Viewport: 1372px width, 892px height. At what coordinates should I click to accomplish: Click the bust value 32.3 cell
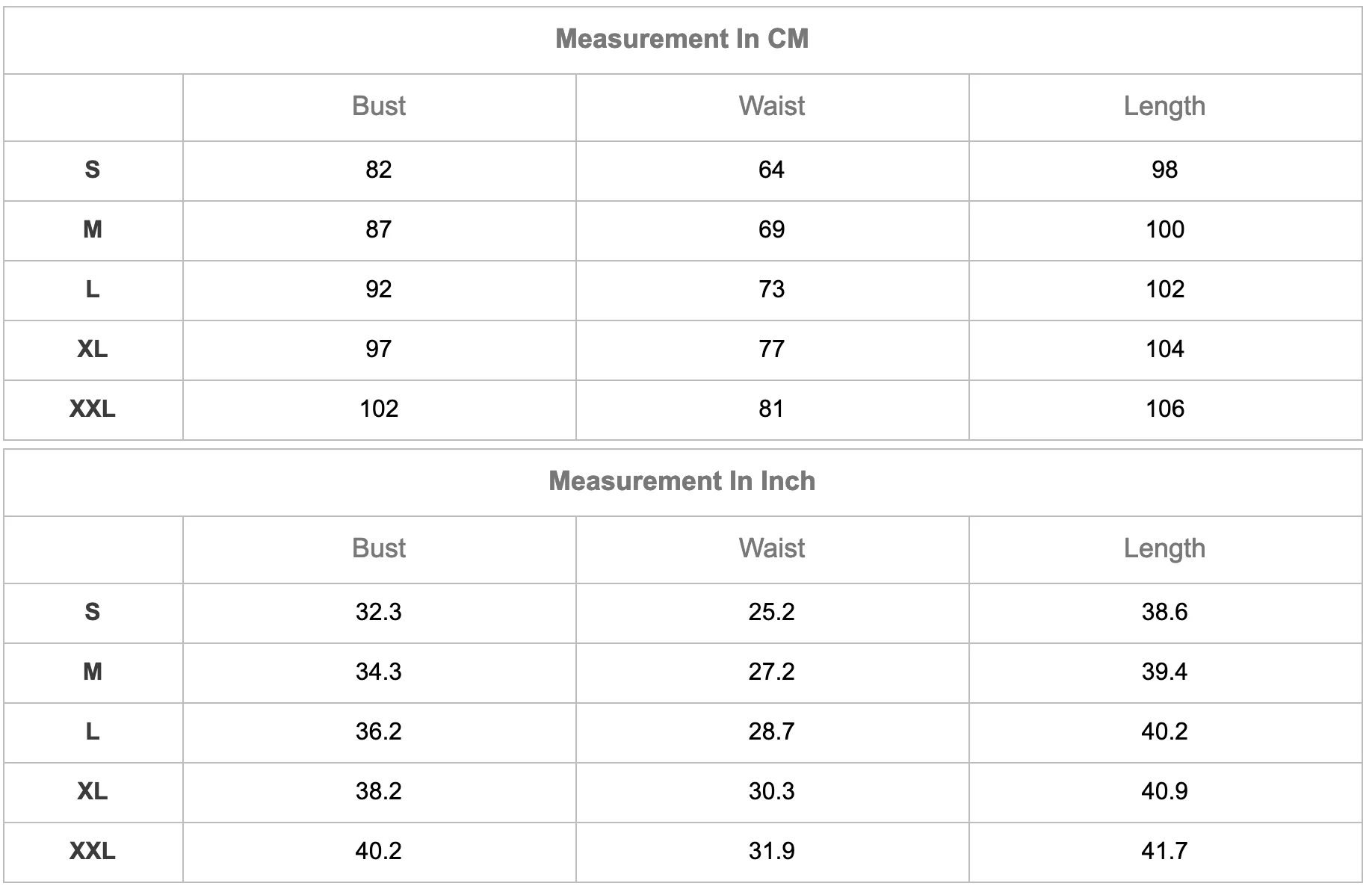[379, 613]
